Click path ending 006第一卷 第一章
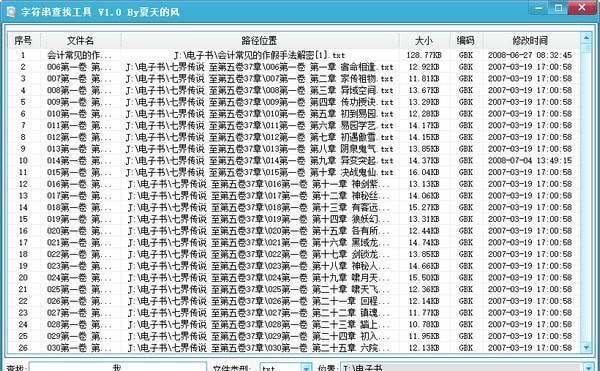This screenshot has width=600, height=371. point(259,67)
